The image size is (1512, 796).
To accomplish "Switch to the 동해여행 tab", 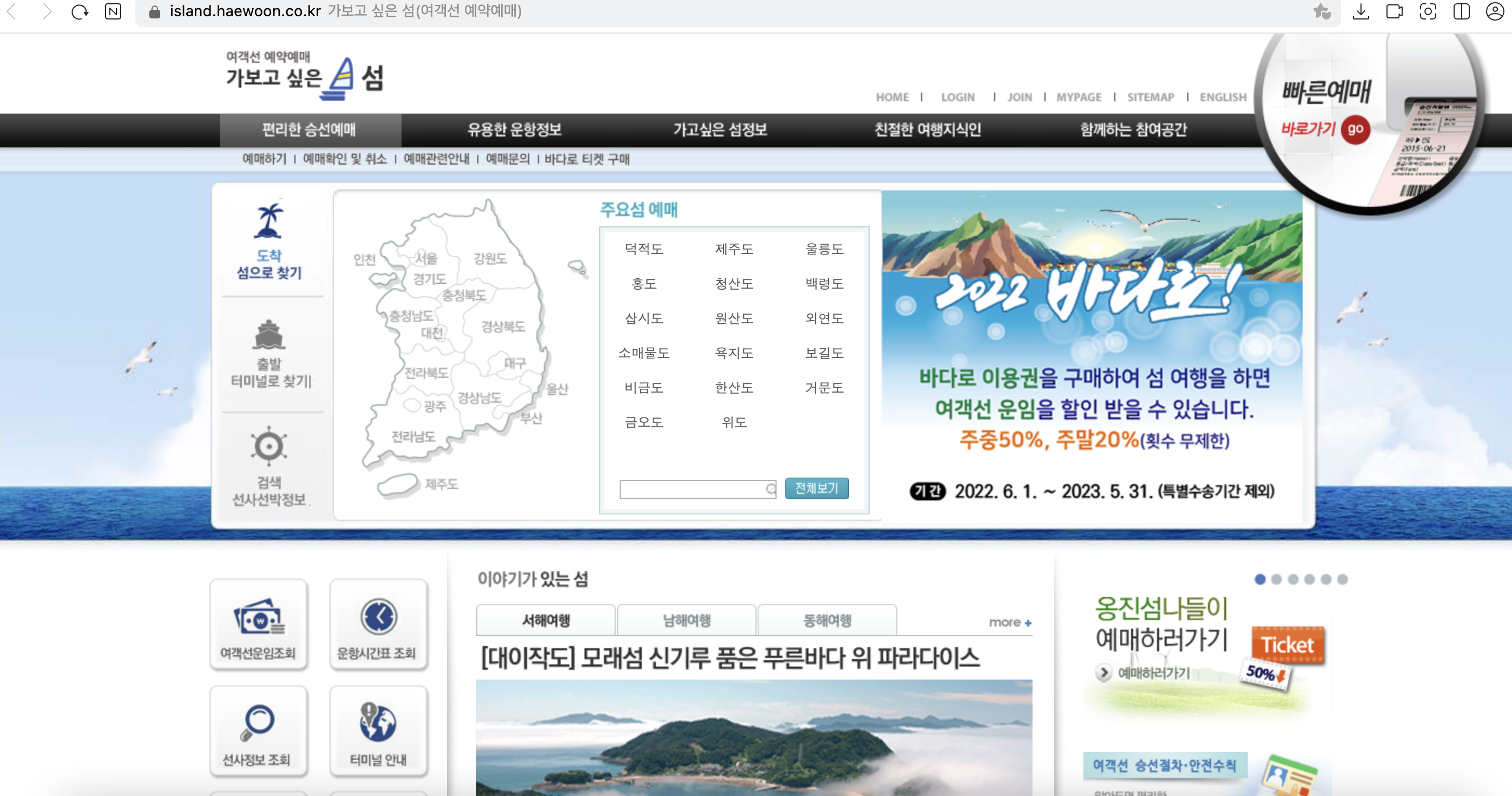I will click(826, 621).
